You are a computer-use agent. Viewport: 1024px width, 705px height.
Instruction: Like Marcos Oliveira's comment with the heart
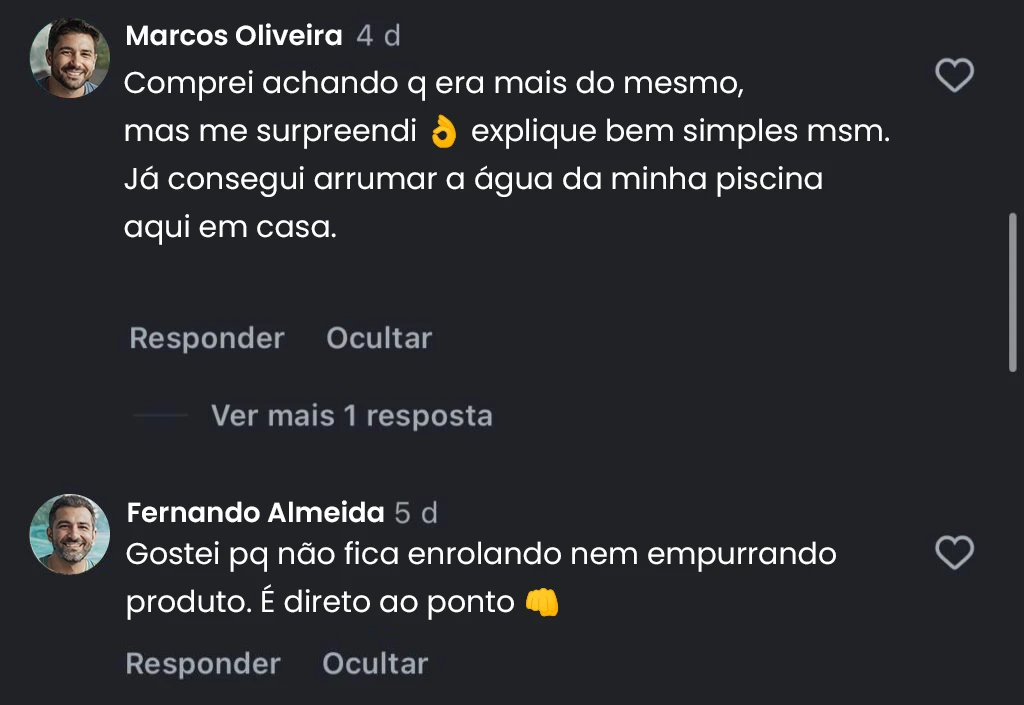point(954,75)
